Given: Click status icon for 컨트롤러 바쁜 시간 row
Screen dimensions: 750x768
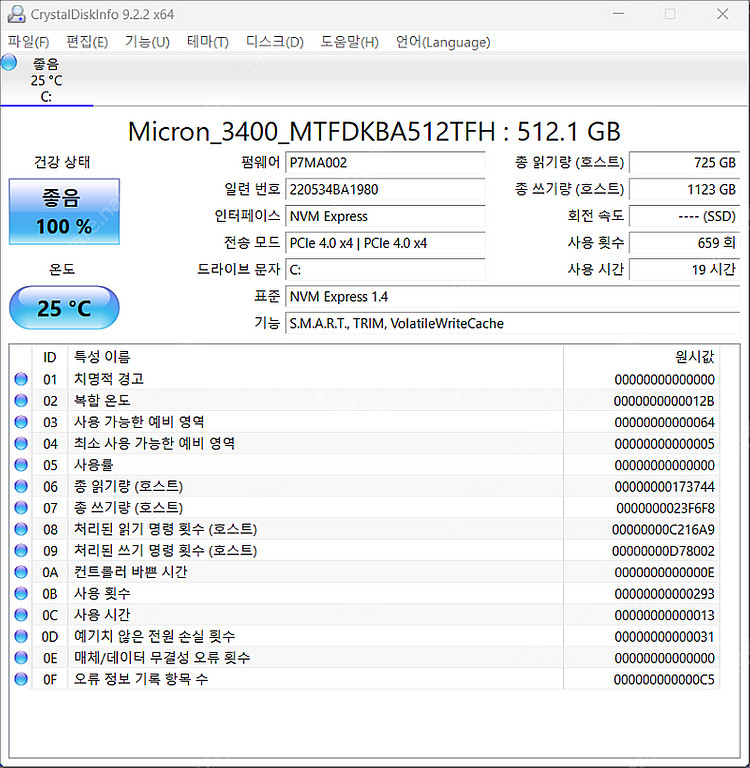Looking at the screenshot, I should tap(21, 572).
